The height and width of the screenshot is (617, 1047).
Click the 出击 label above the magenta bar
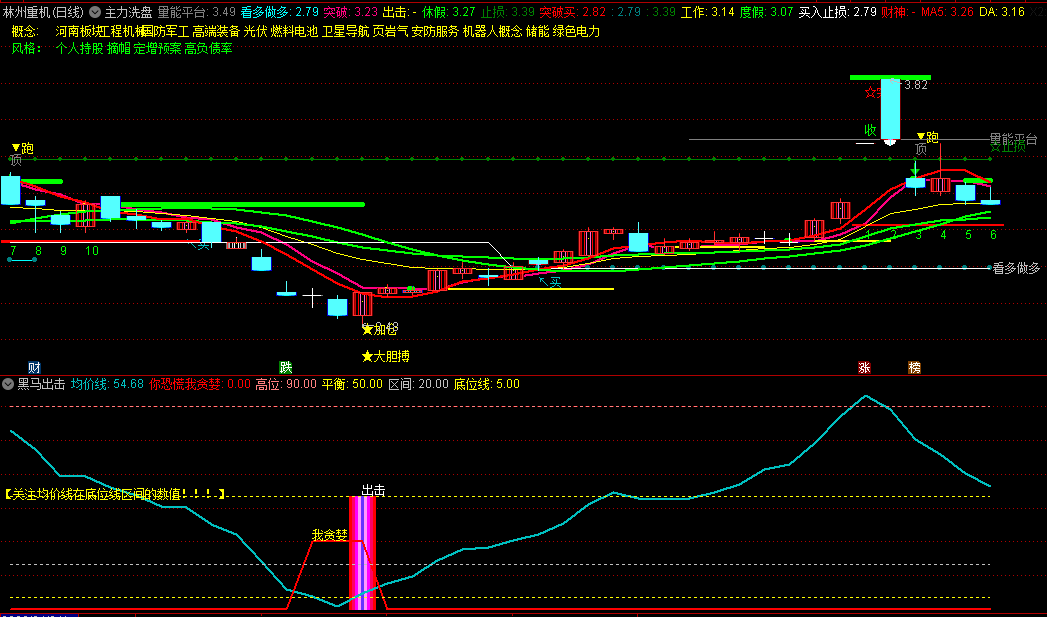[x=373, y=490]
